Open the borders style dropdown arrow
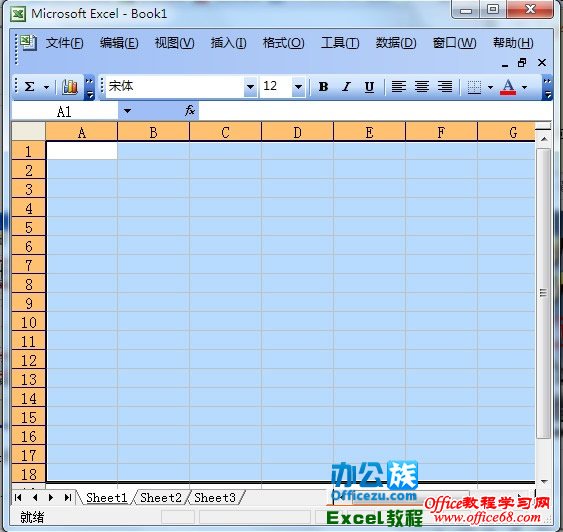This screenshot has width=563, height=532. click(490, 87)
